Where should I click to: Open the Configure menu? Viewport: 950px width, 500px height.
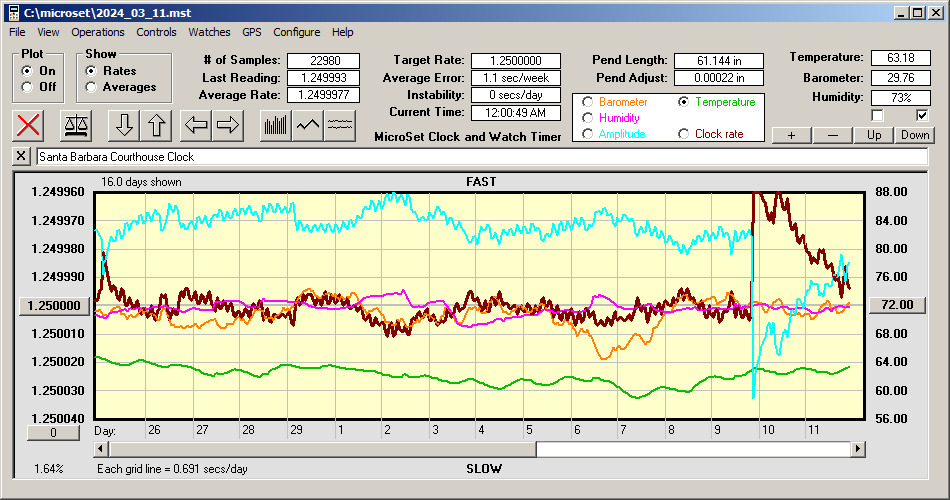click(297, 32)
